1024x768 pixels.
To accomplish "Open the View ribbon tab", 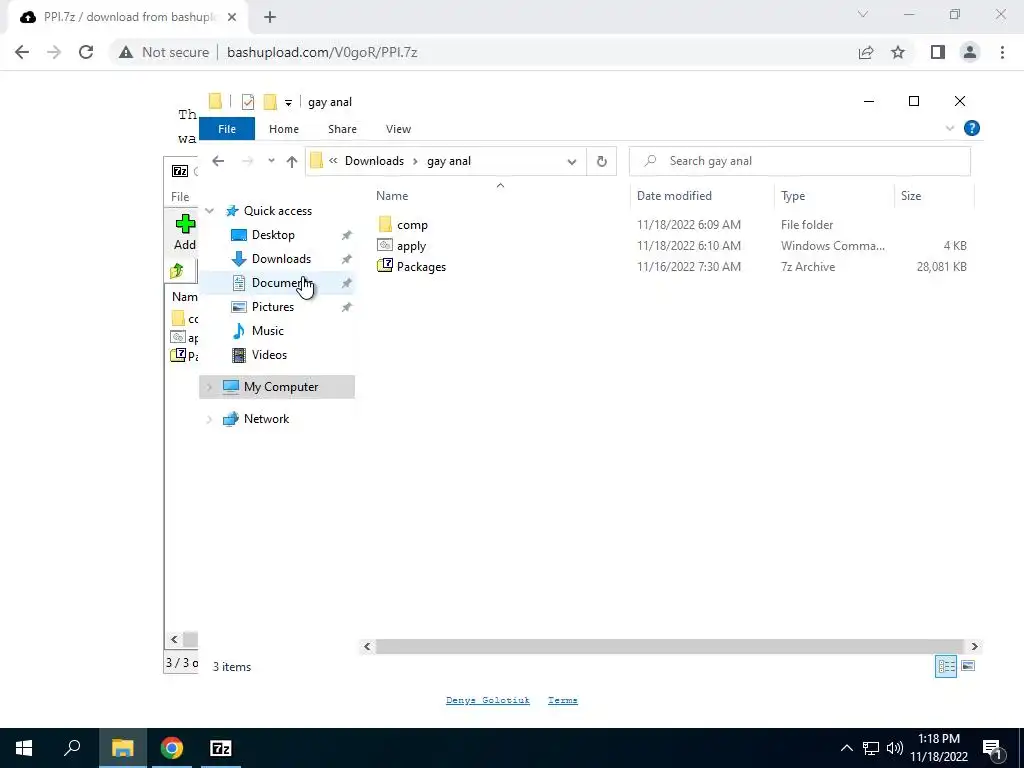I will click(398, 129).
